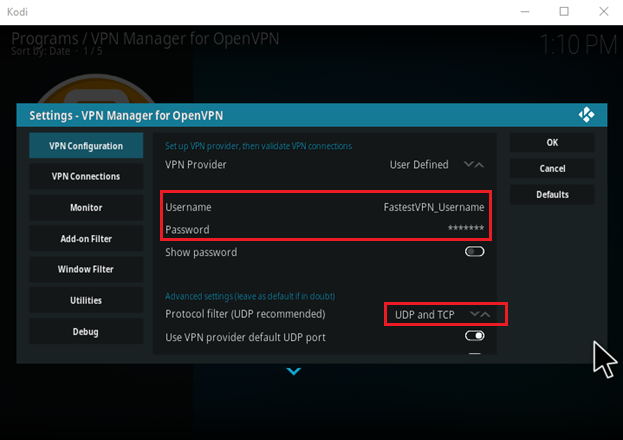Click the Advanced settings heading text
Image resolution: width=623 pixels, height=440 pixels.
point(250,296)
